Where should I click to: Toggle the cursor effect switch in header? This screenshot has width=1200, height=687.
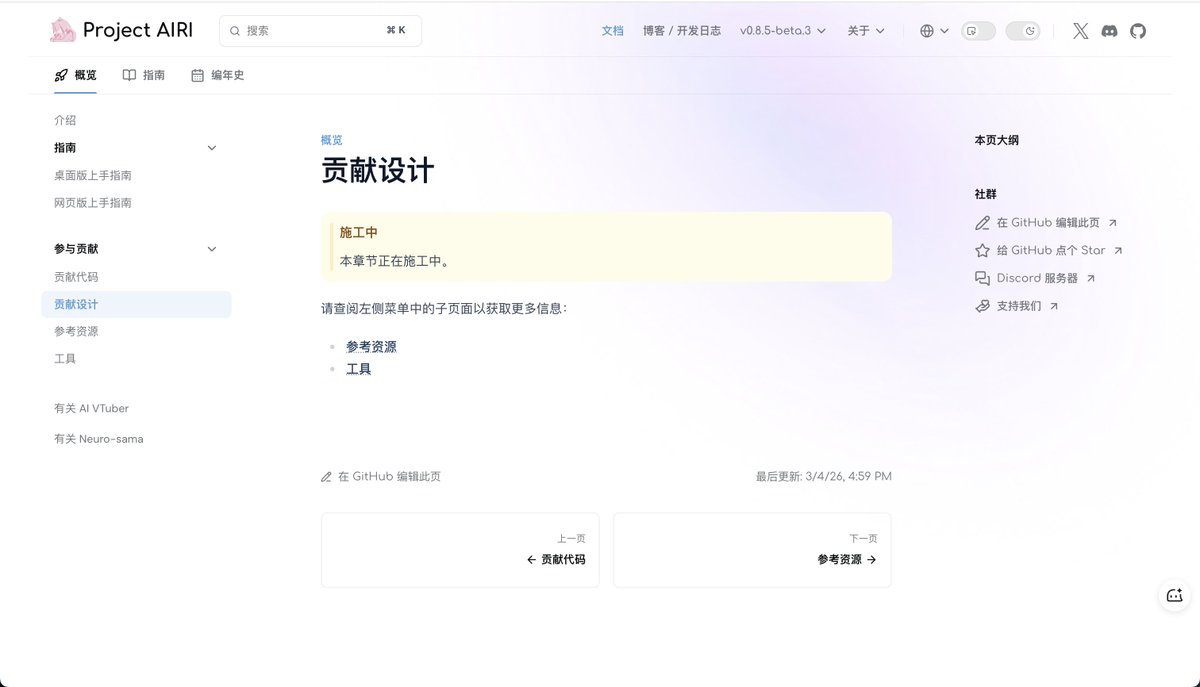(x=978, y=31)
